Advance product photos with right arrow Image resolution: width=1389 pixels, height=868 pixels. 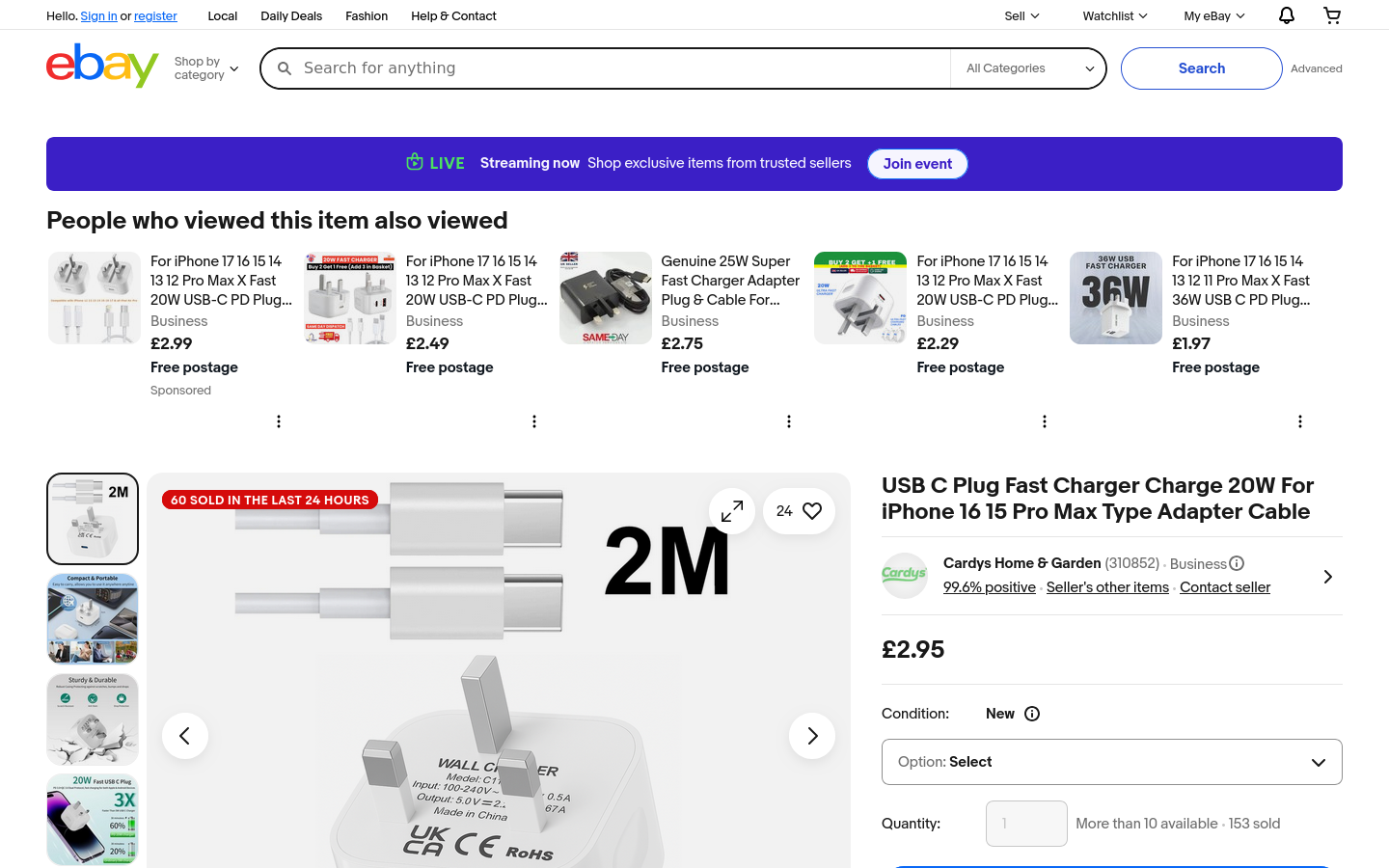click(x=812, y=735)
